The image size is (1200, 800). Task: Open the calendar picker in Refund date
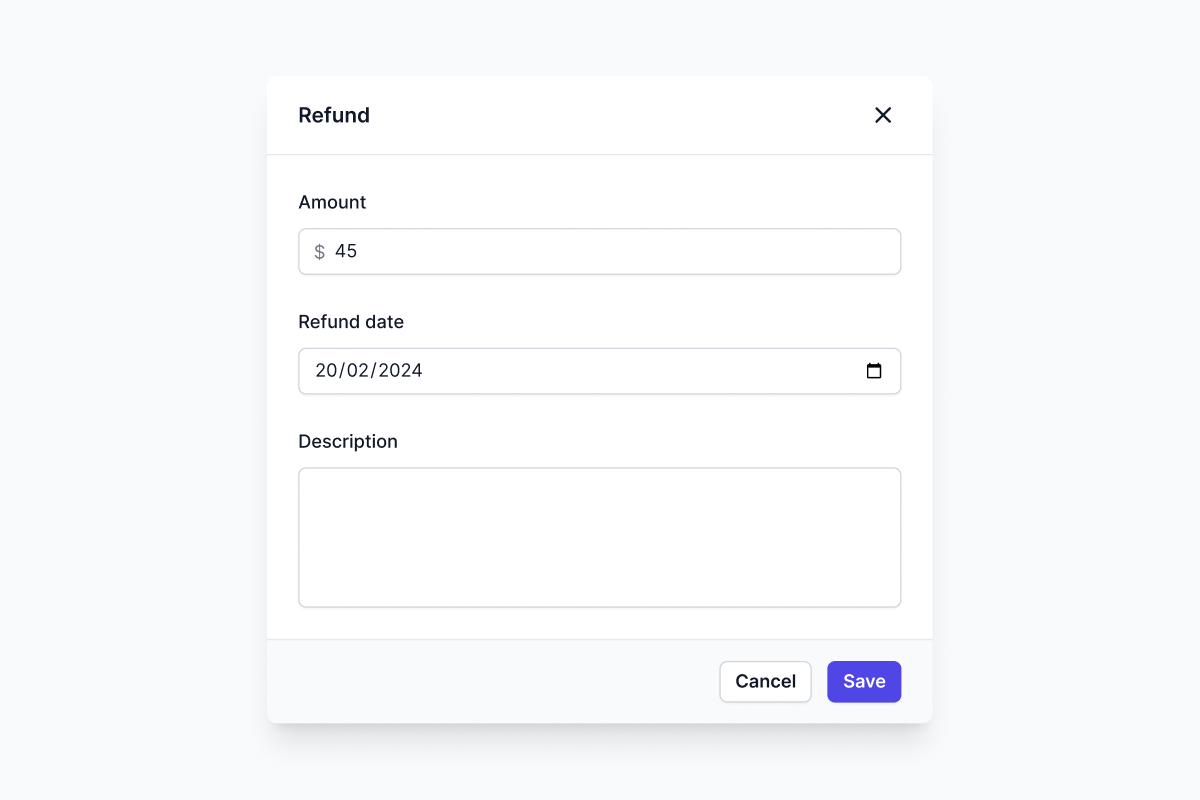pos(874,371)
